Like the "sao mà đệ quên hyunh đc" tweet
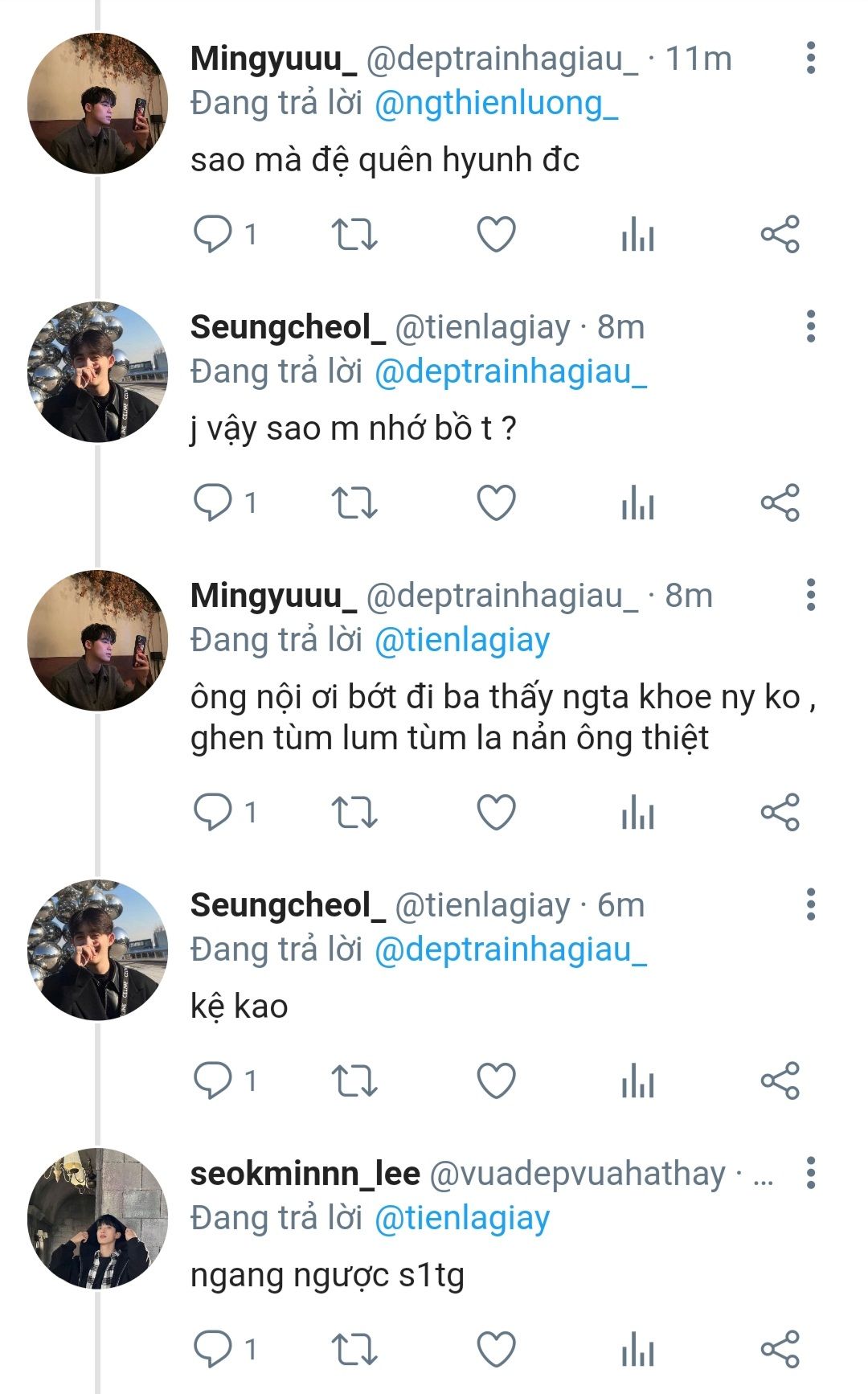The width and height of the screenshot is (868, 1394). coord(496,235)
